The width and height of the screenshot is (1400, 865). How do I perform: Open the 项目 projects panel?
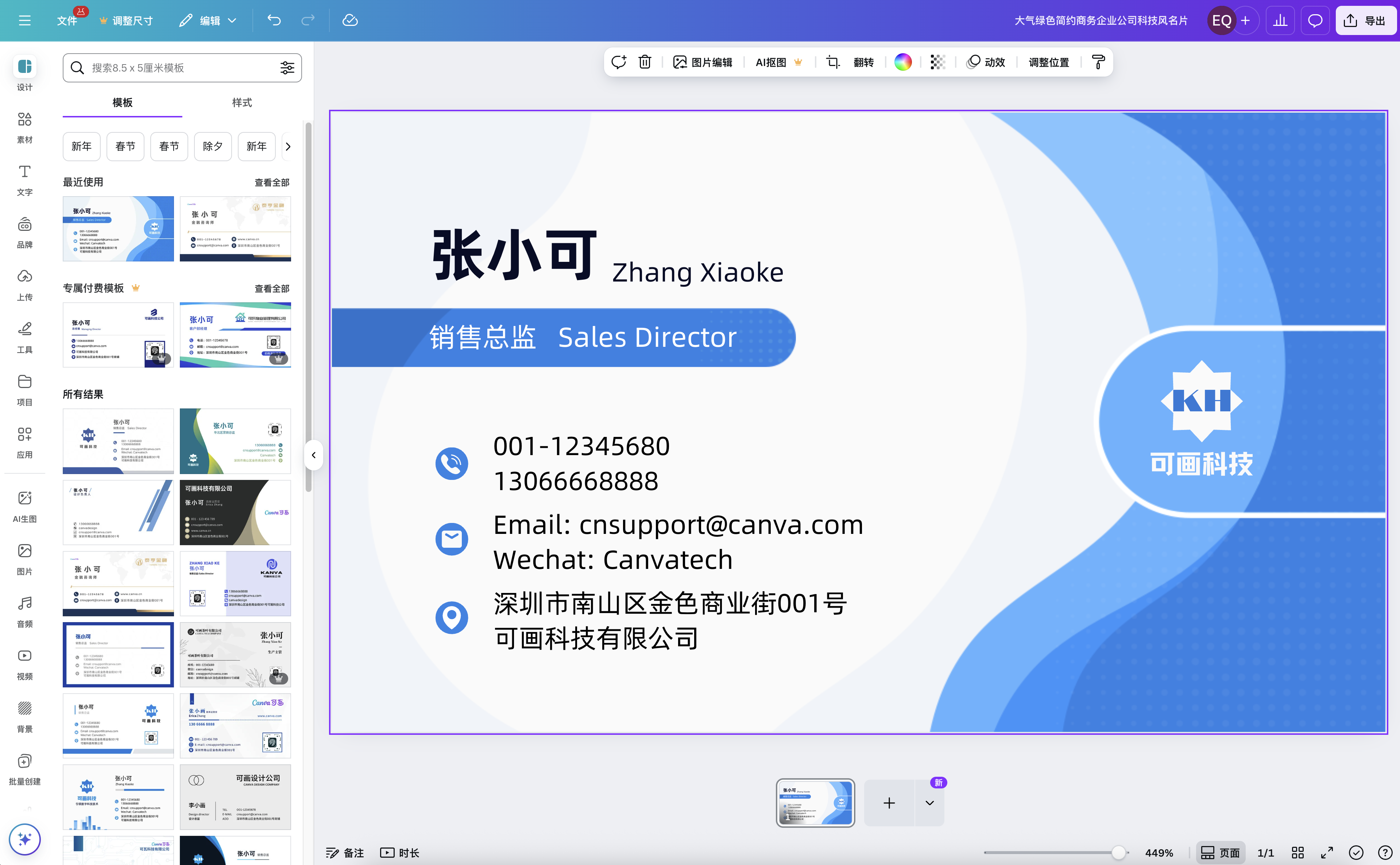[24, 389]
